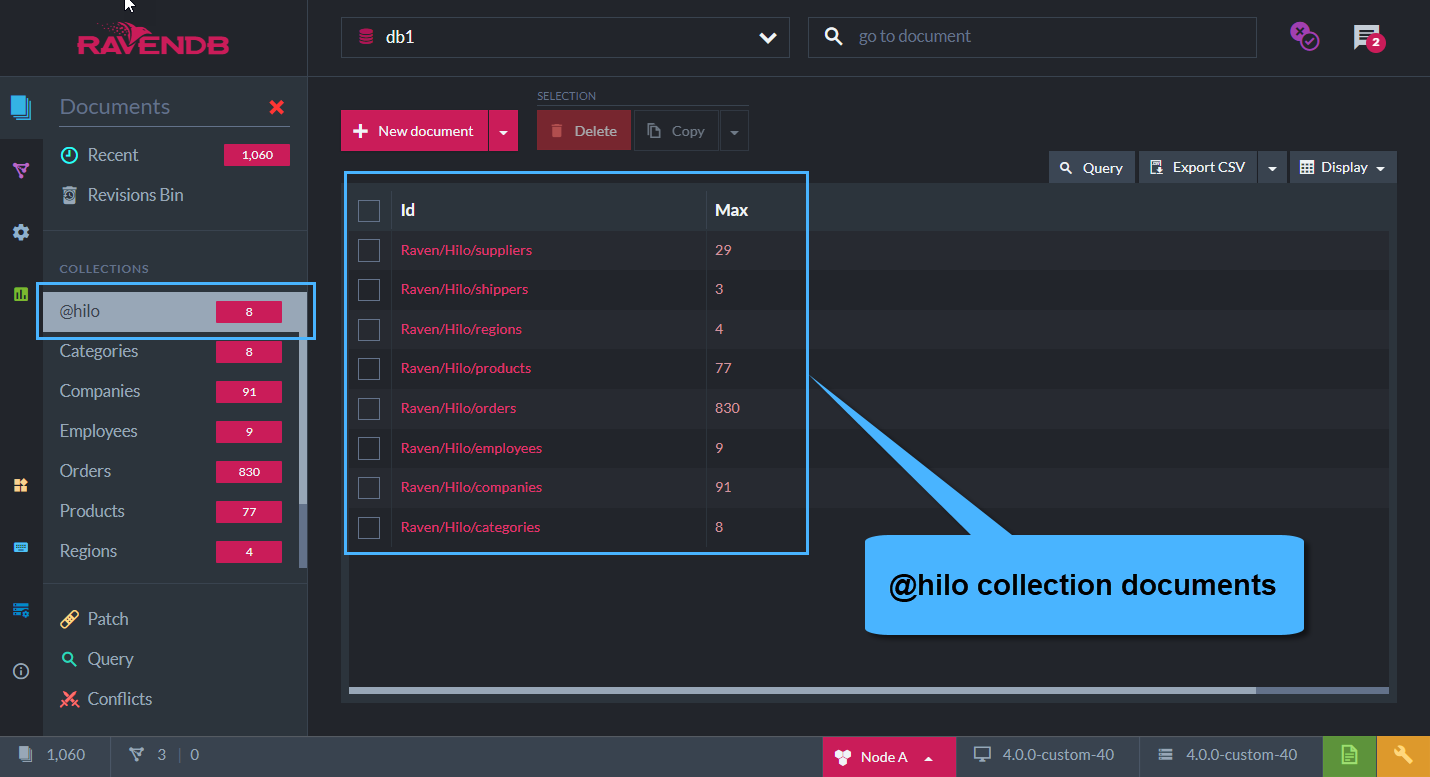This screenshot has width=1430, height=777.
Task: Click the Max column header
Action: [731, 210]
